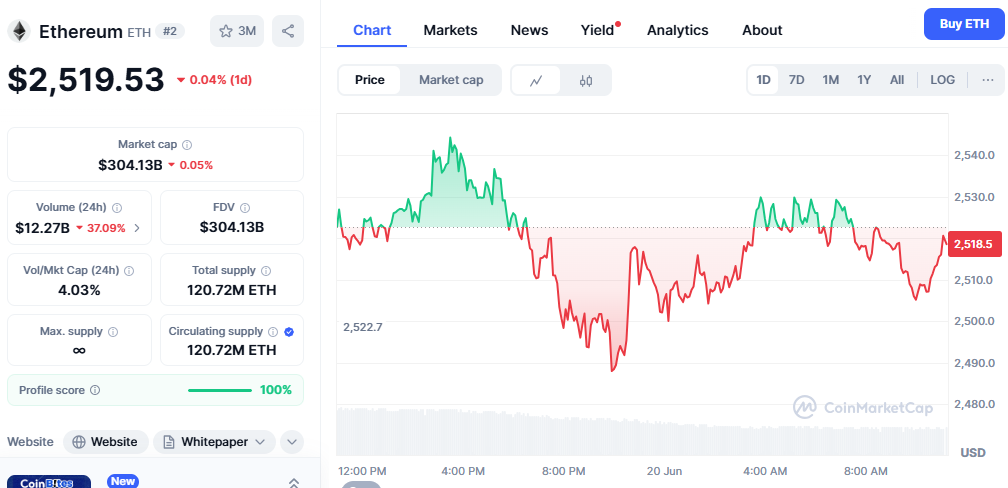The height and width of the screenshot is (488, 1008).
Task: Click the verified circulating supply badge
Action: 289,332
